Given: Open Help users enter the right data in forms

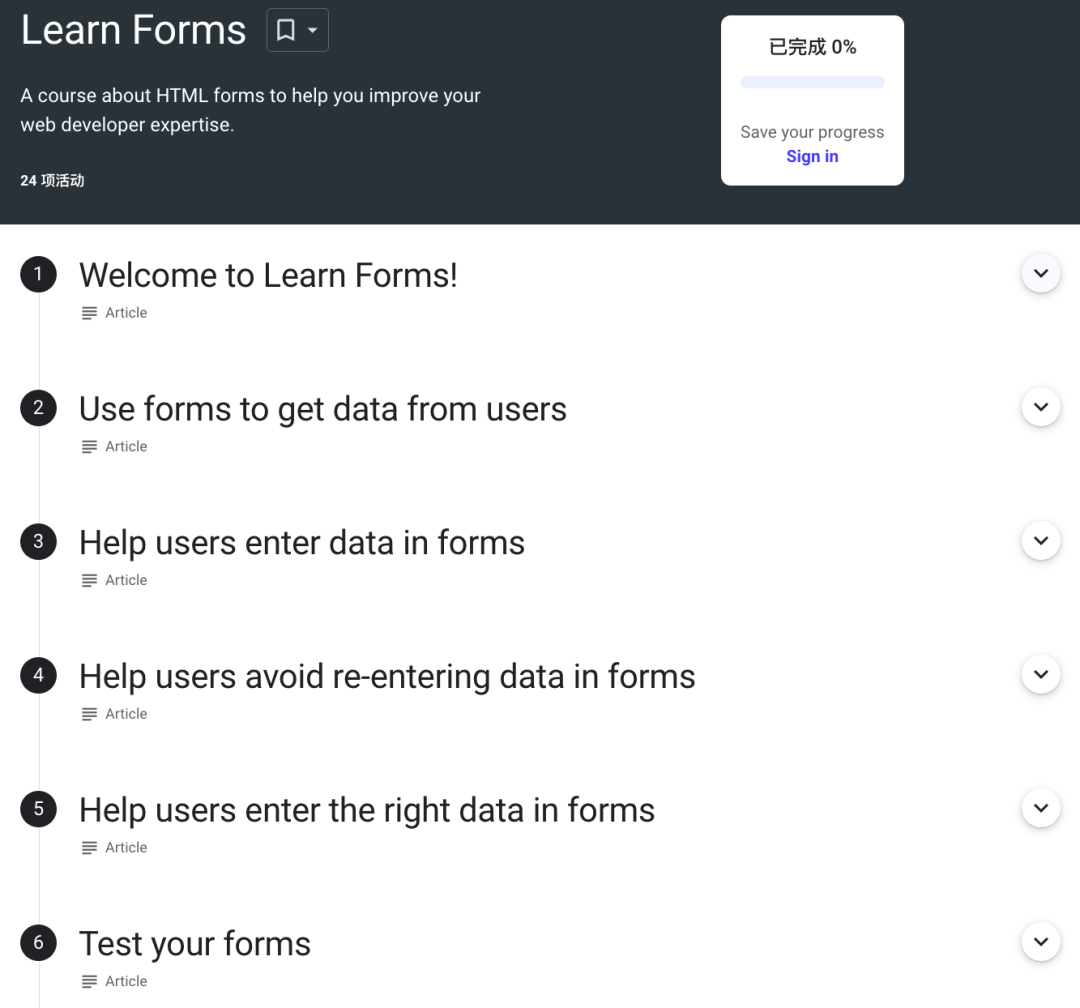Looking at the screenshot, I should (366, 810).
